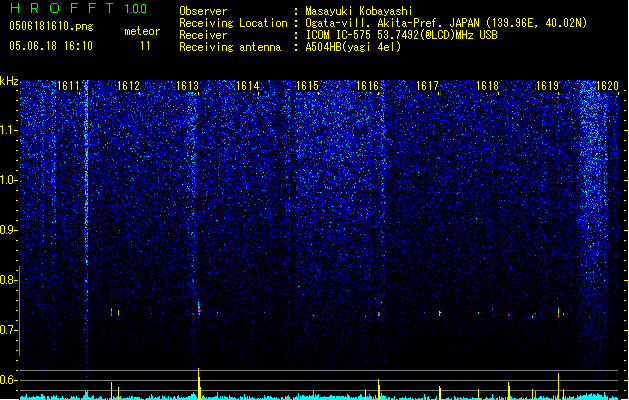The width and height of the screenshot is (629, 400).
Task: Click the yellow power spike near 1619
Action: pos(558,386)
